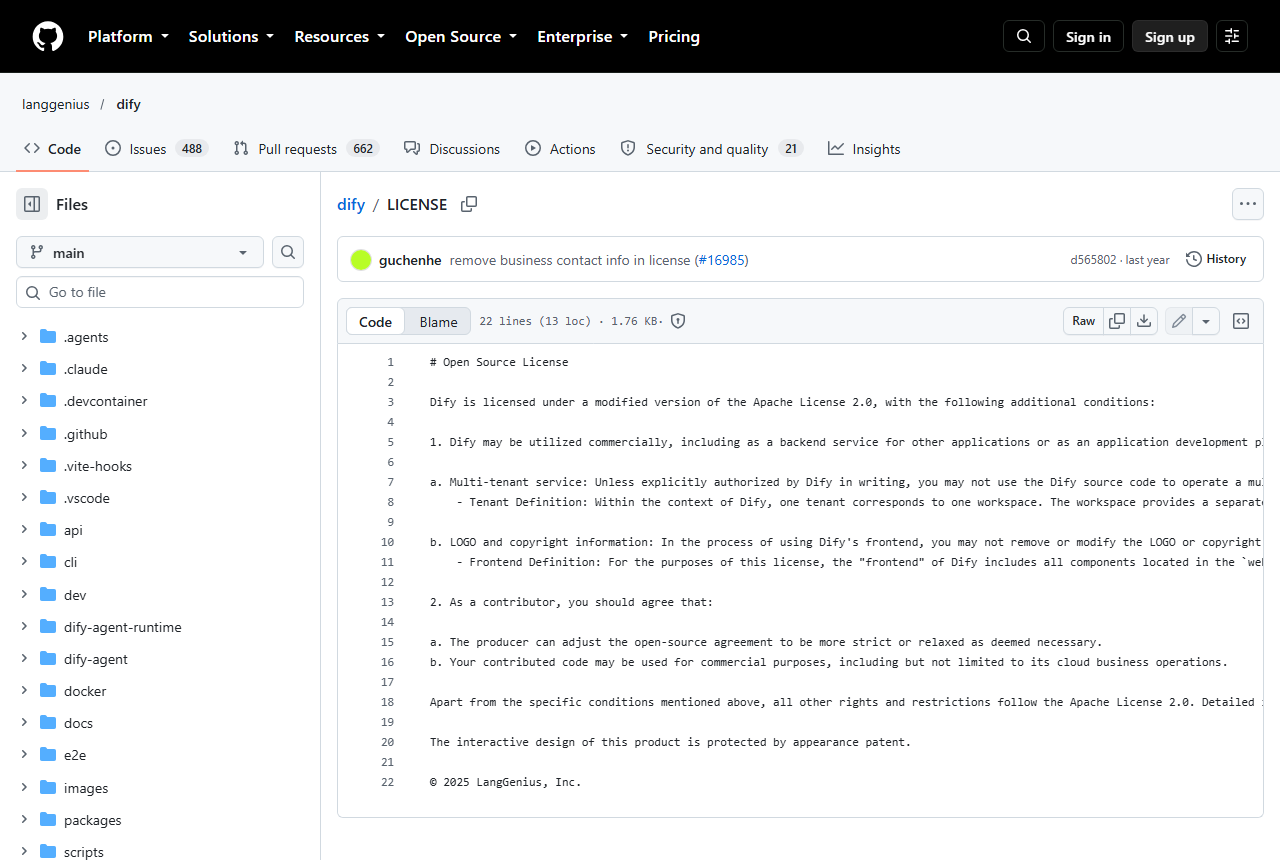This screenshot has width=1280, height=860.
Task: Open the symbols panel icon
Action: pos(1241,321)
